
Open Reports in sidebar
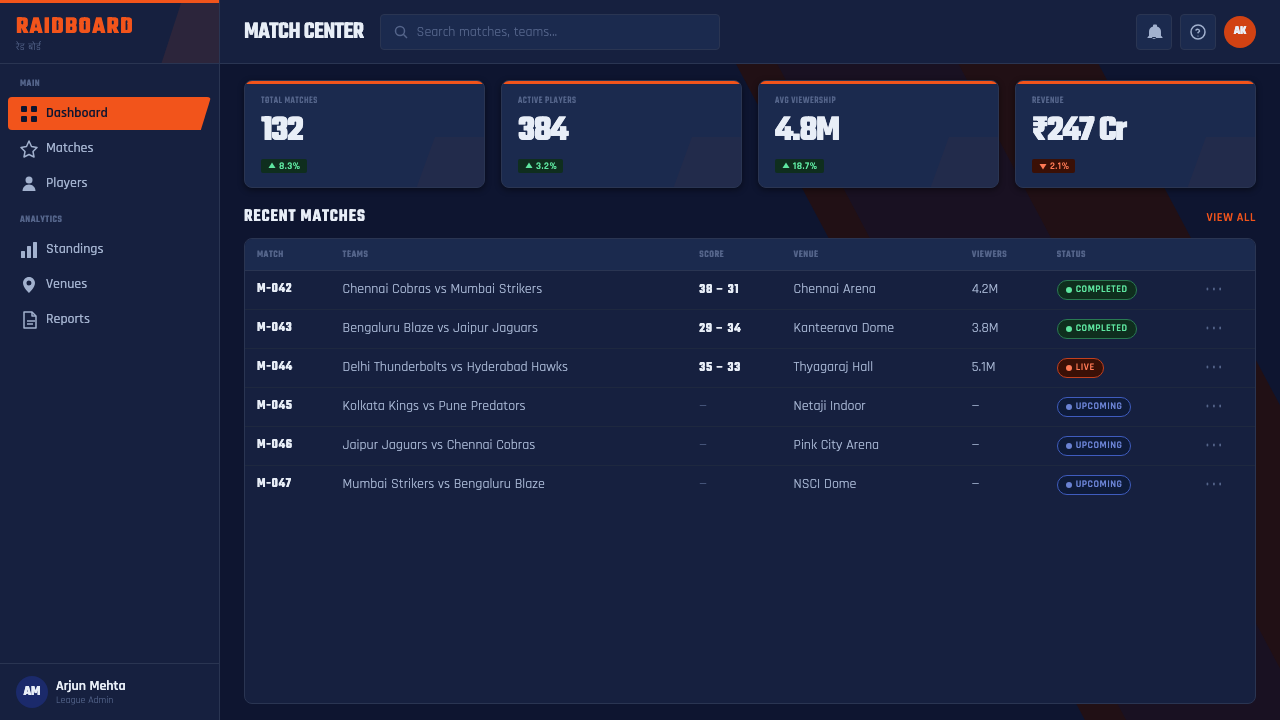click(109, 319)
